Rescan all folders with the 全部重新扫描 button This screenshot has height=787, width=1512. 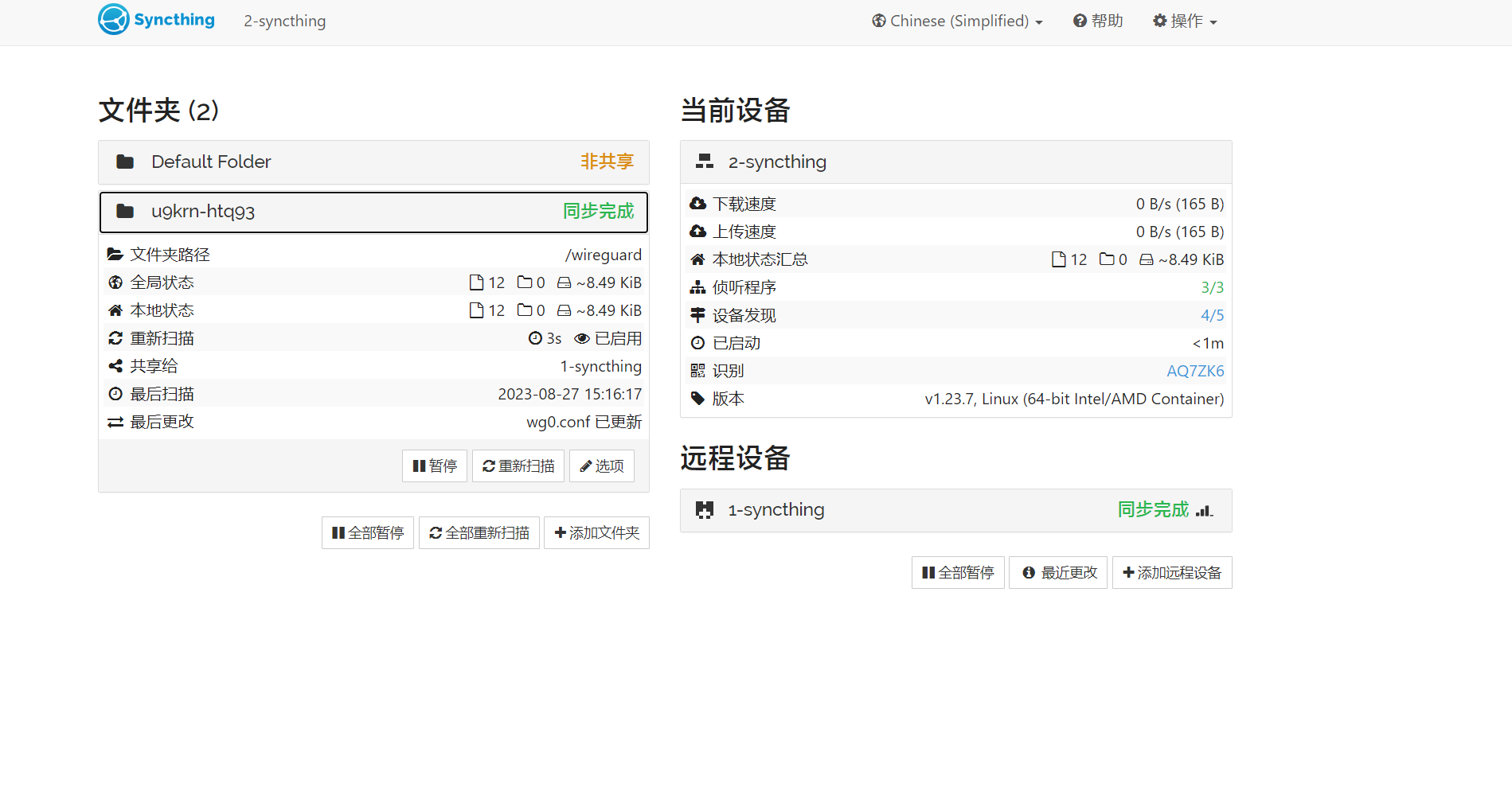[x=479, y=532]
